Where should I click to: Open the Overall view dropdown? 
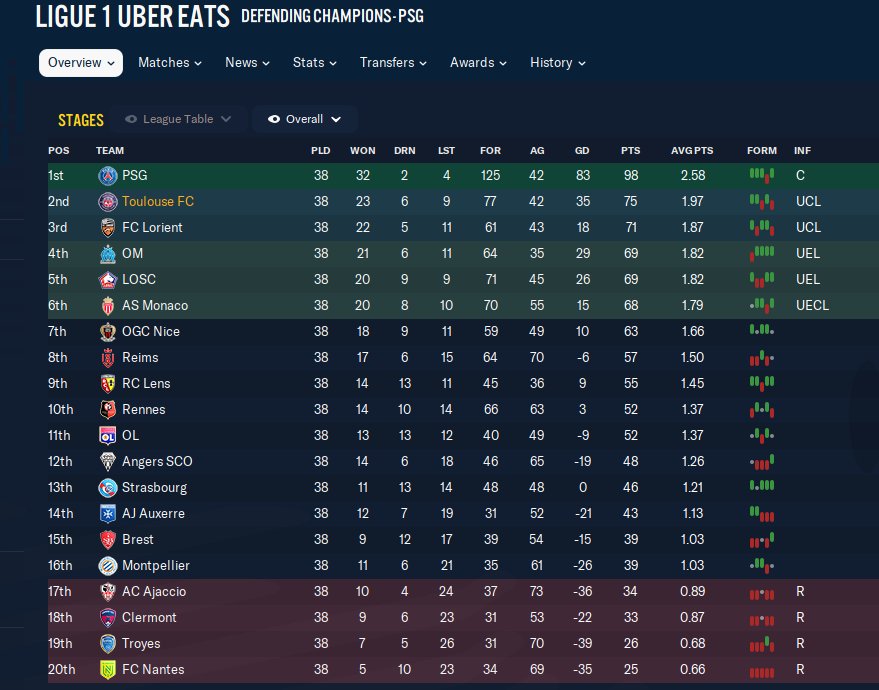[304, 120]
